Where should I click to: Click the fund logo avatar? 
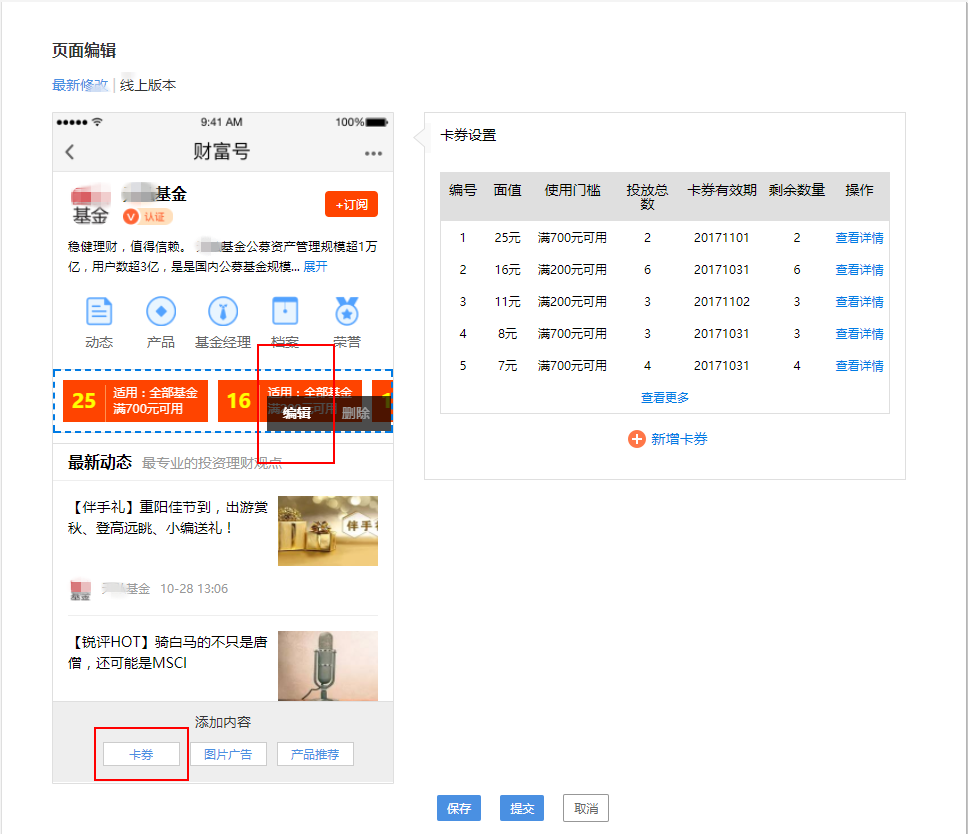click(x=91, y=204)
